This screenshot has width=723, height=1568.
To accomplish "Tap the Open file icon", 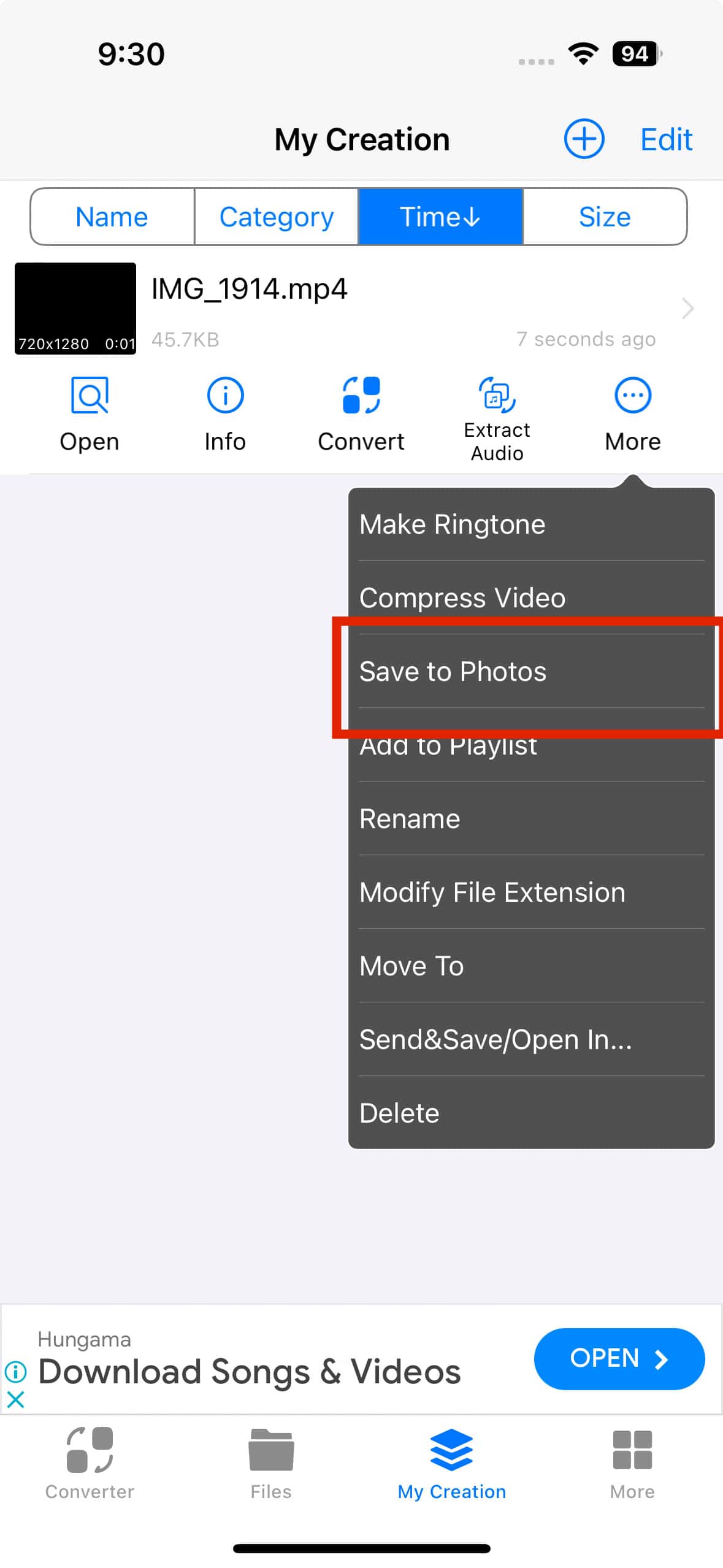I will (x=90, y=396).
